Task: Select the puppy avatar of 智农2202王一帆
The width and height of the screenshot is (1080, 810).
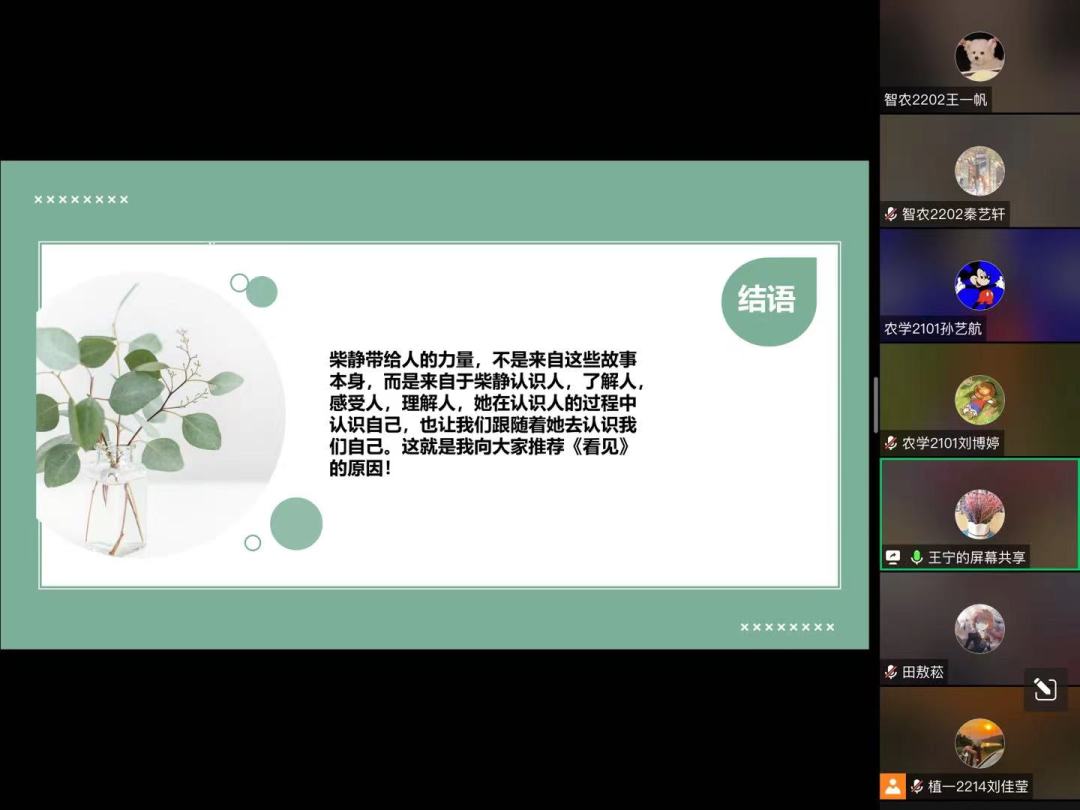Action: click(x=979, y=56)
